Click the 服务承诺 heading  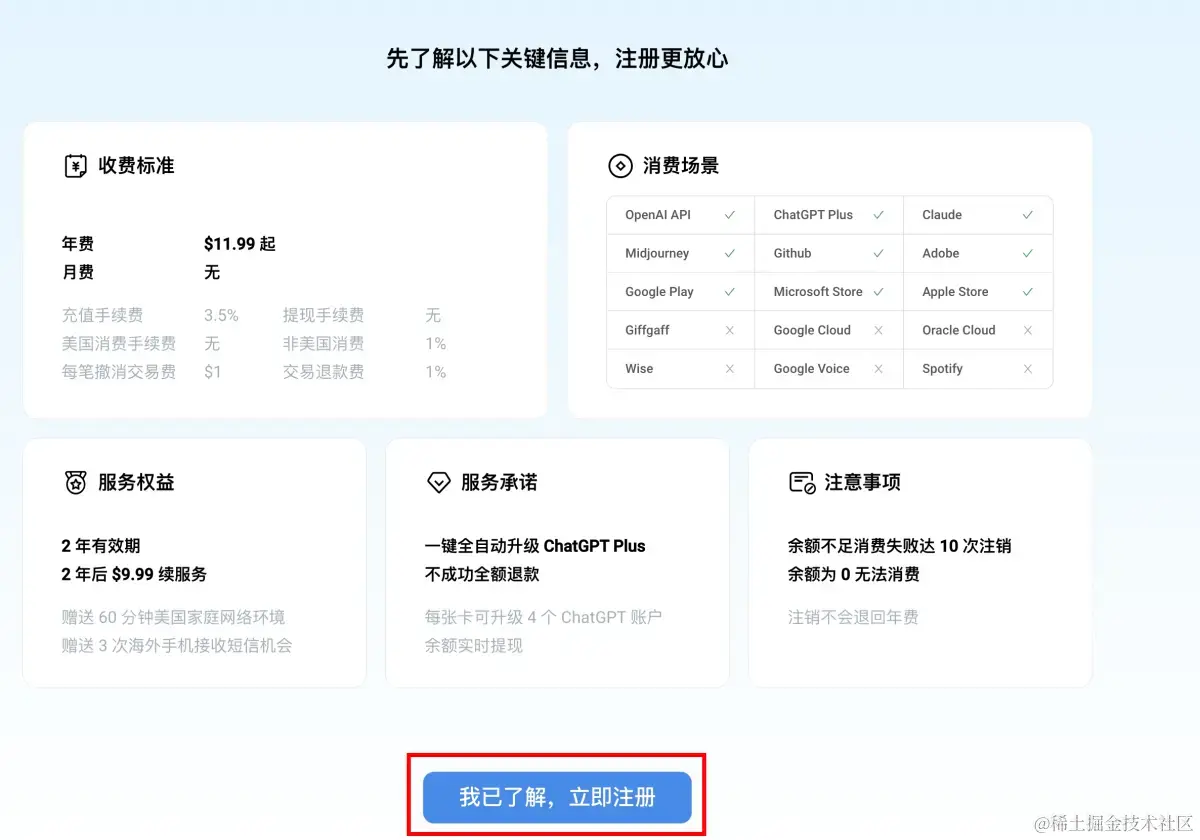[x=499, y=483]
